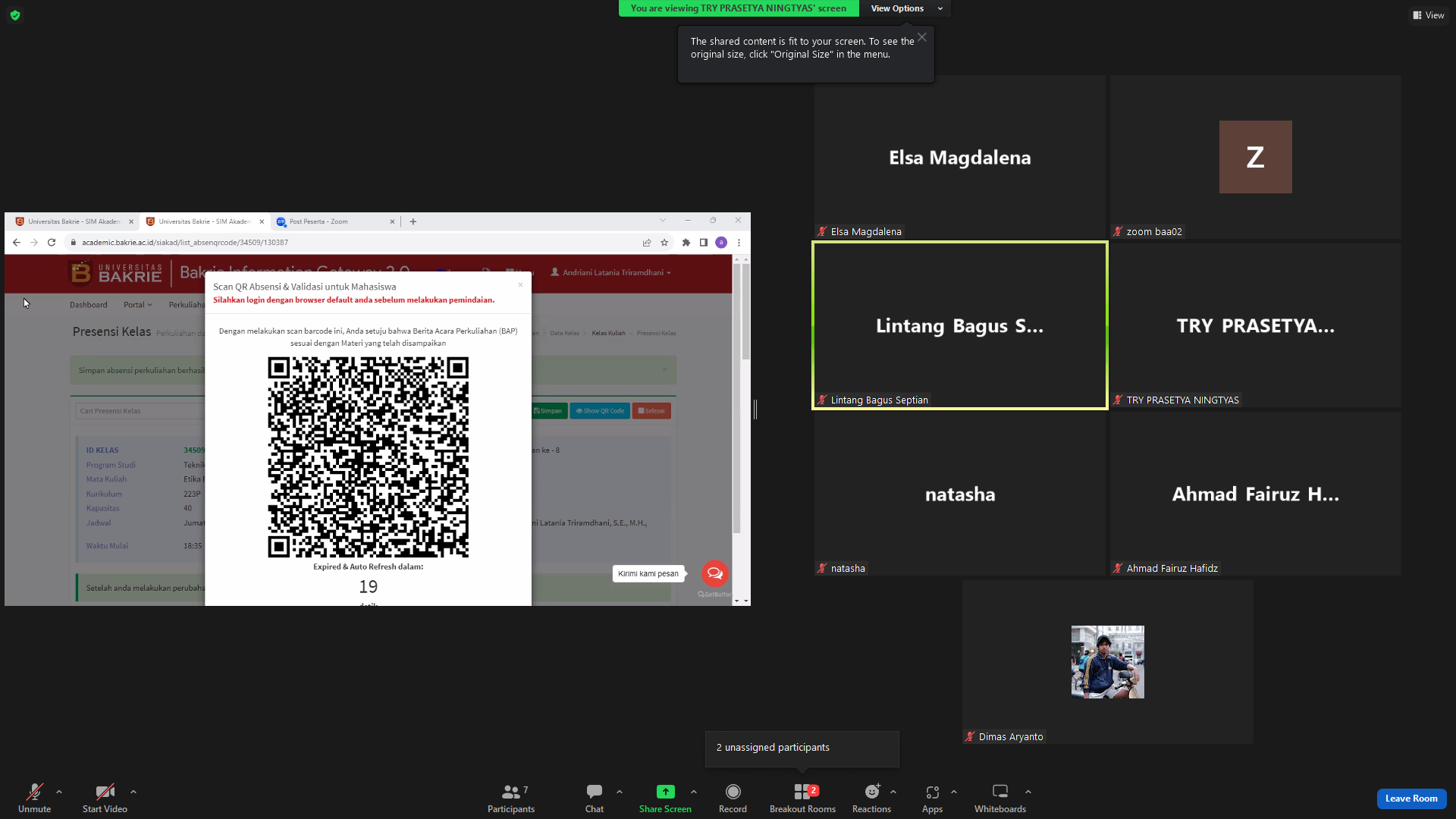
Task: Close the Post Peserta - Zoom tab
Action: (392, 221)
